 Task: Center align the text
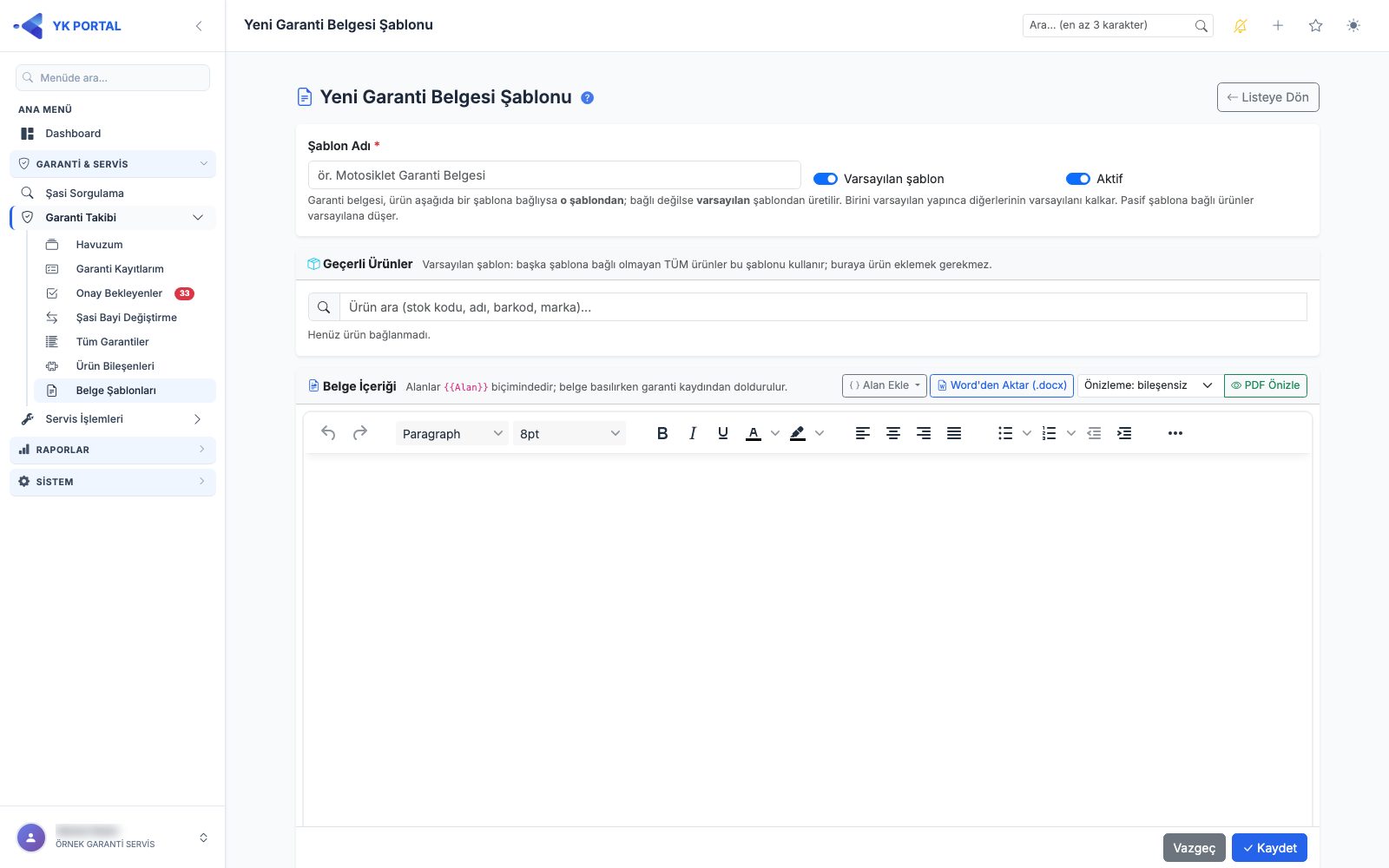893,433
